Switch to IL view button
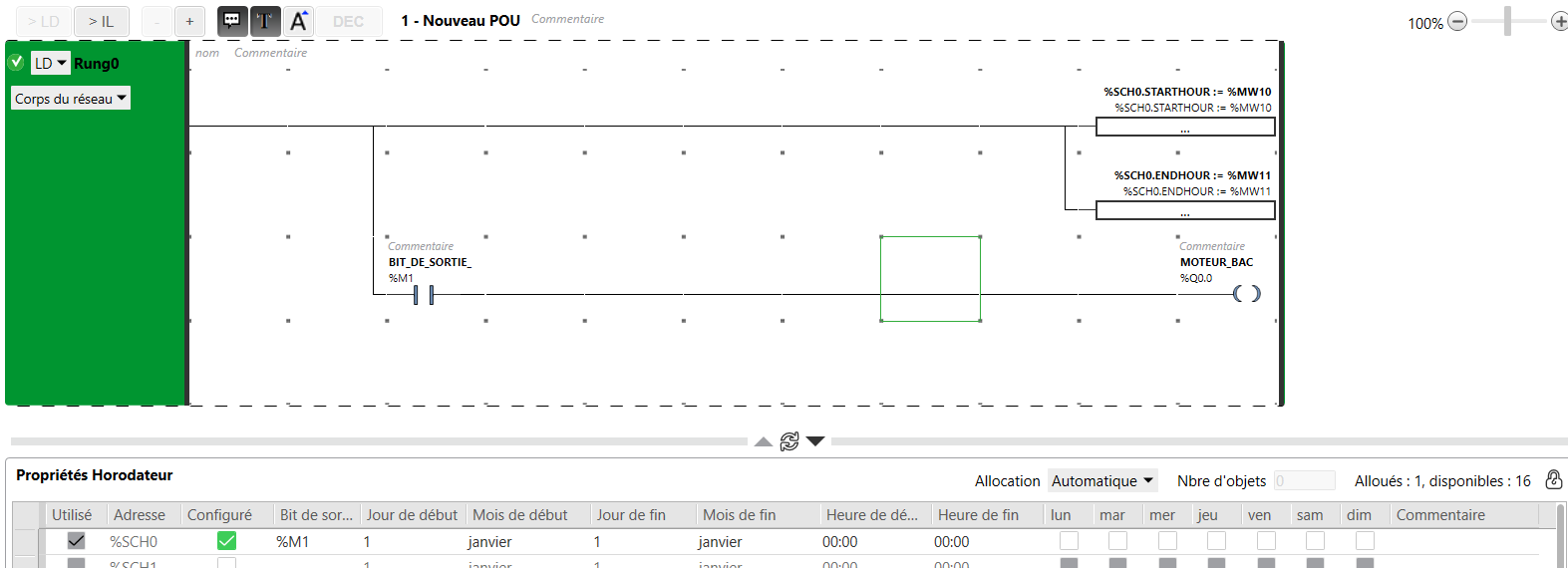Viewport: 1568px width, 568px height. pos(101,21)
